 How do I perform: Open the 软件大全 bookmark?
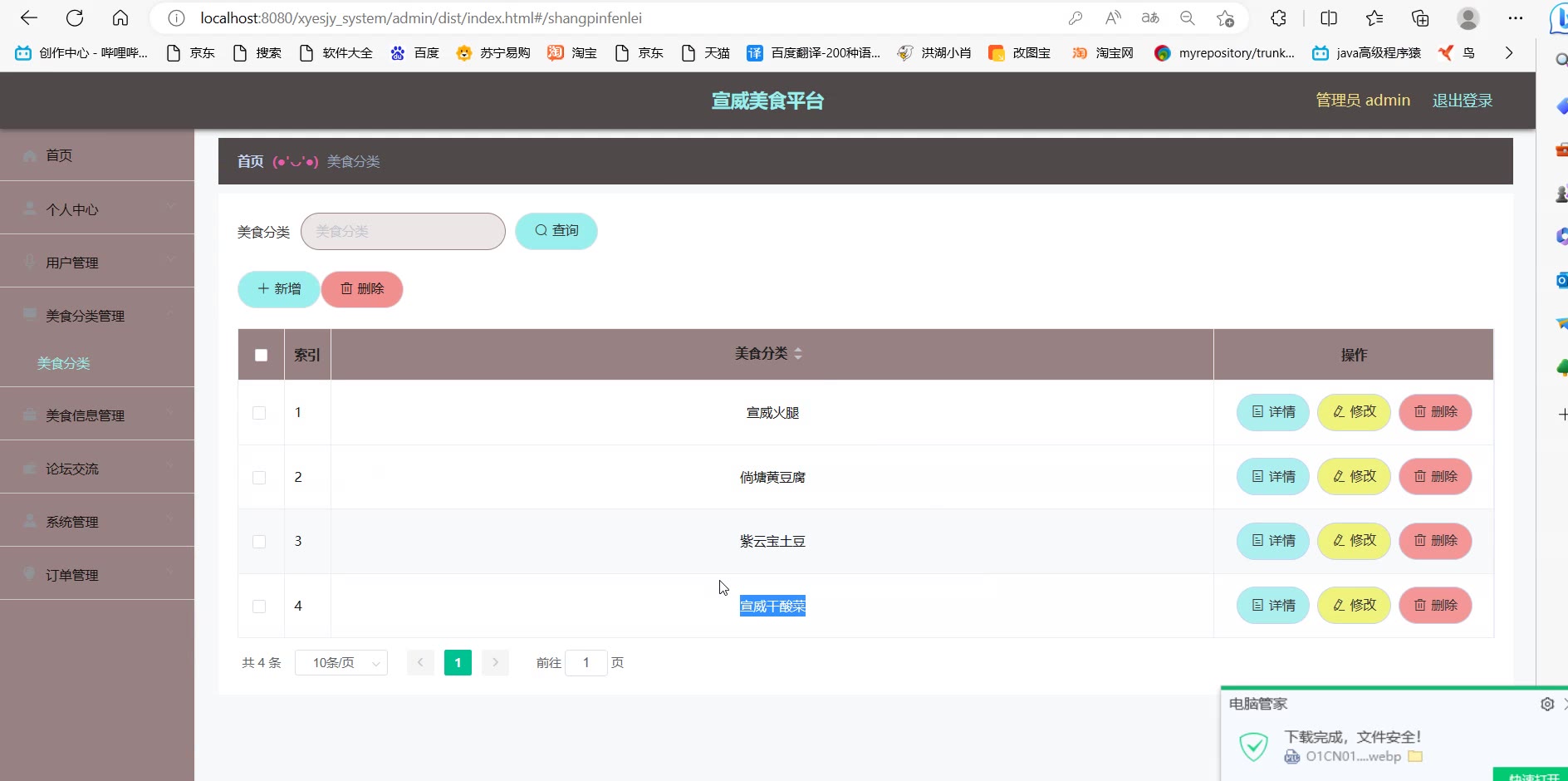[336, 52]
